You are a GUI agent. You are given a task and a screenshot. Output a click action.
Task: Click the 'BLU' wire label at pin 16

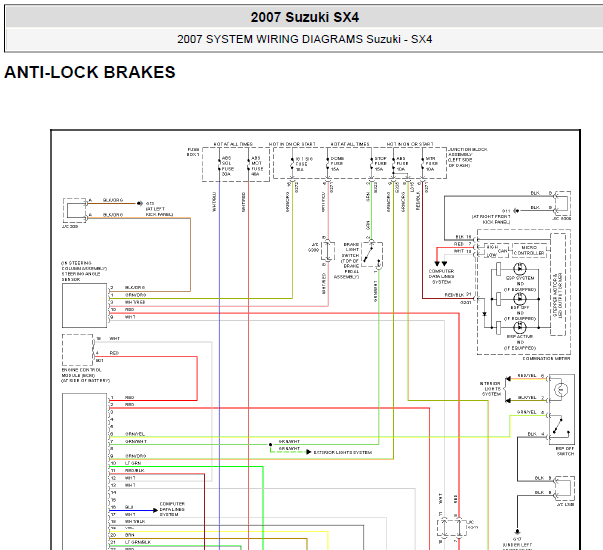[129, 507]
